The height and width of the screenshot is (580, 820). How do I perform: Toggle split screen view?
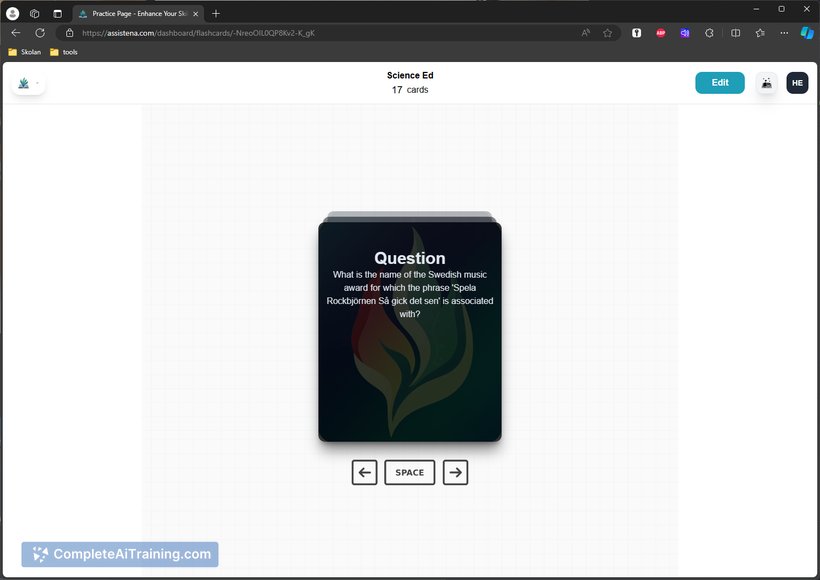(735, 33)
